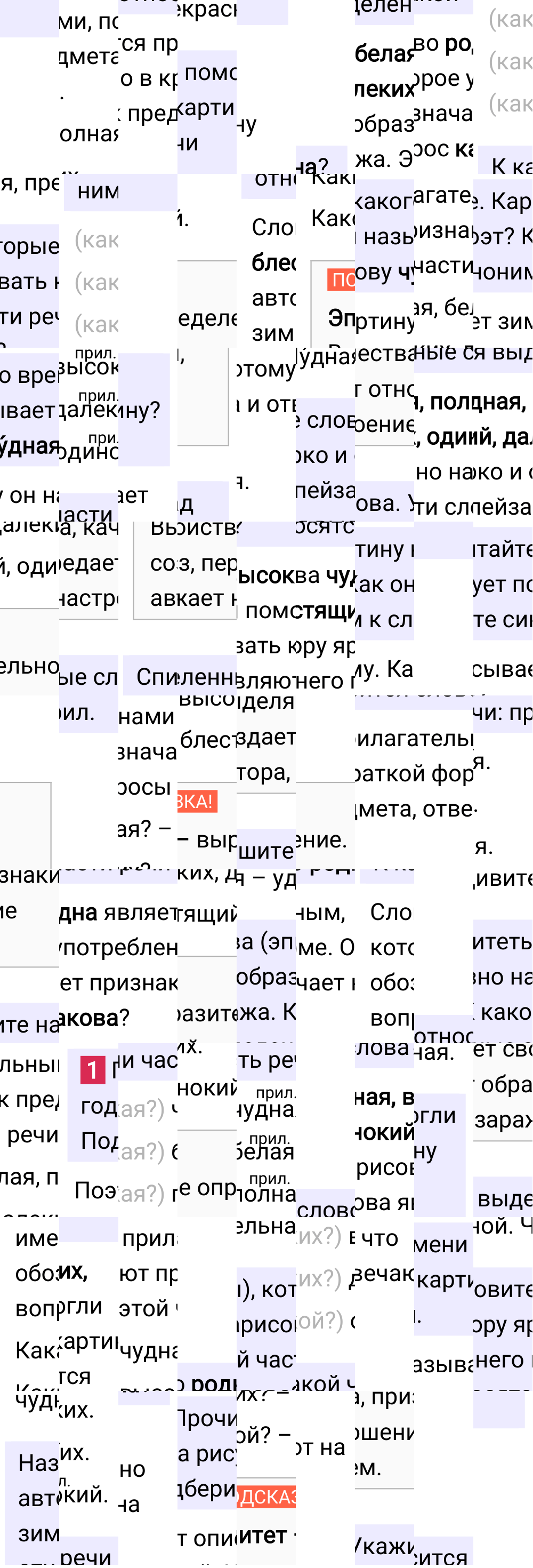Viewport: 533px width, 1568px height.
Task: Click the orange "ДСКАЗ" label
Action: point(266,1497)
